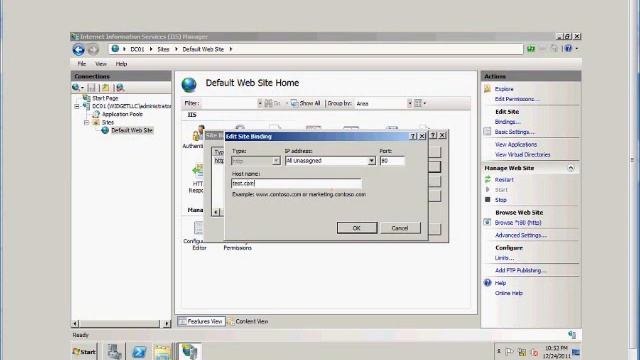This screenshot has height=360, width=640.
Task: Open Windows Explorer folder on taskbar
Action: pos(162,351)
